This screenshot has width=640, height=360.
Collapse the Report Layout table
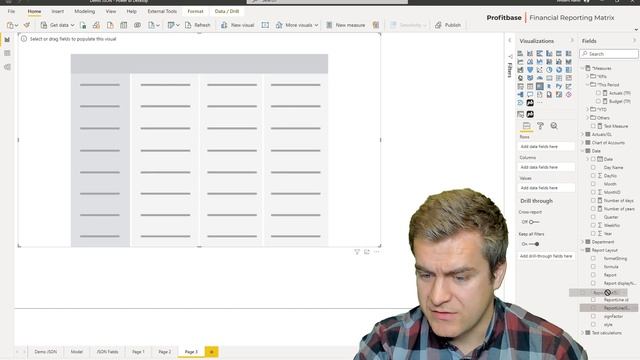pos(582,250)
